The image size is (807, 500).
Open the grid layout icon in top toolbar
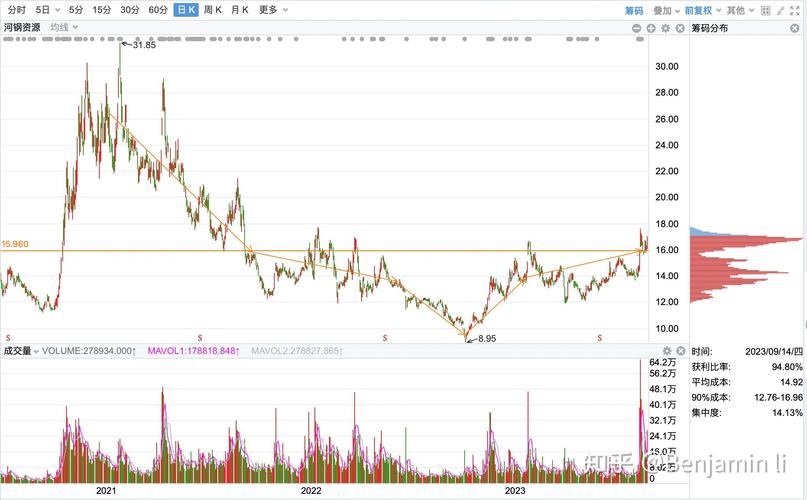[x=766, y=10]
